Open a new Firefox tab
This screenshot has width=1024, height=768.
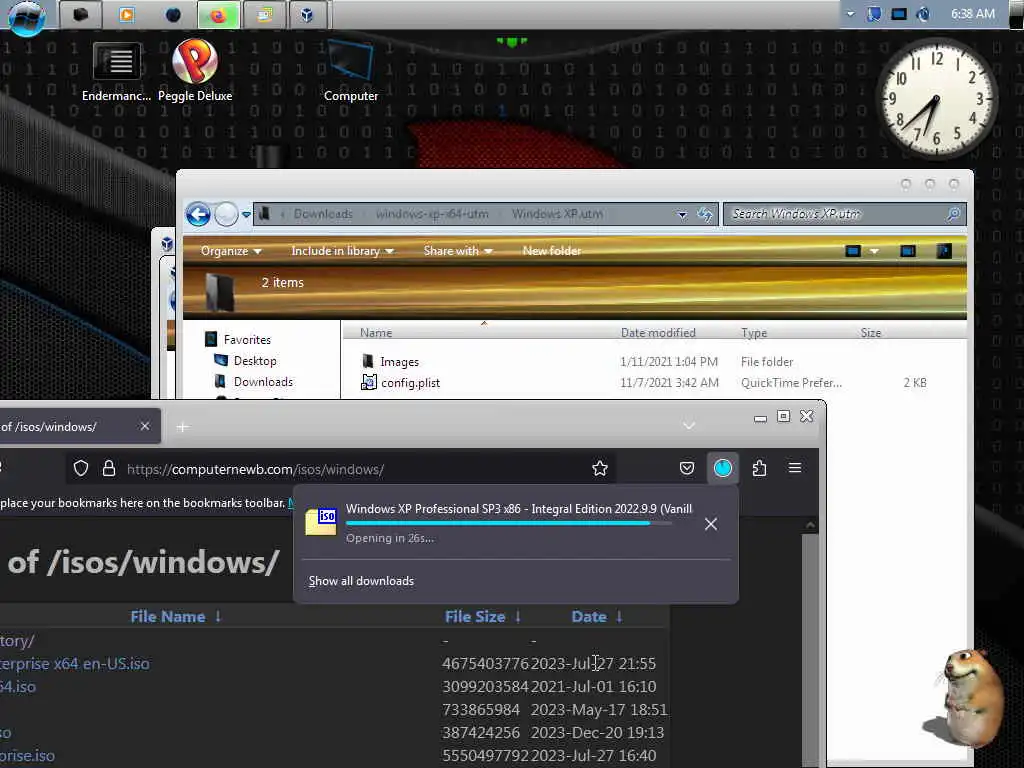(183, 426)
